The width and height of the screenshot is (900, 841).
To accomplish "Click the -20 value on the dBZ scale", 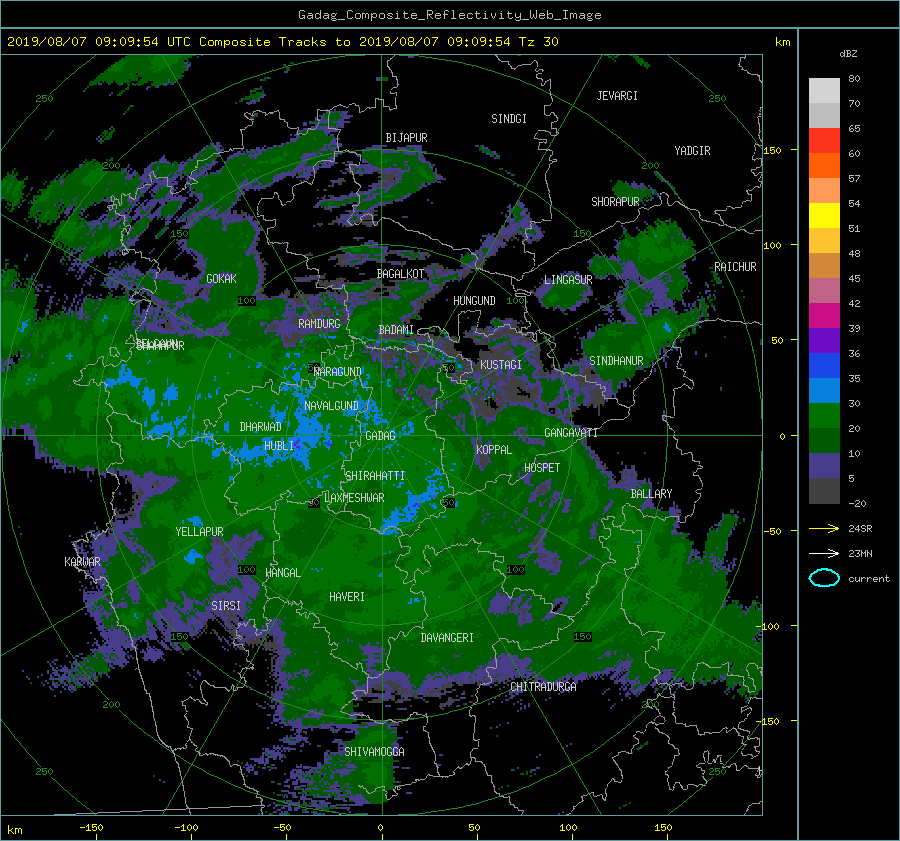I will 857,503.
